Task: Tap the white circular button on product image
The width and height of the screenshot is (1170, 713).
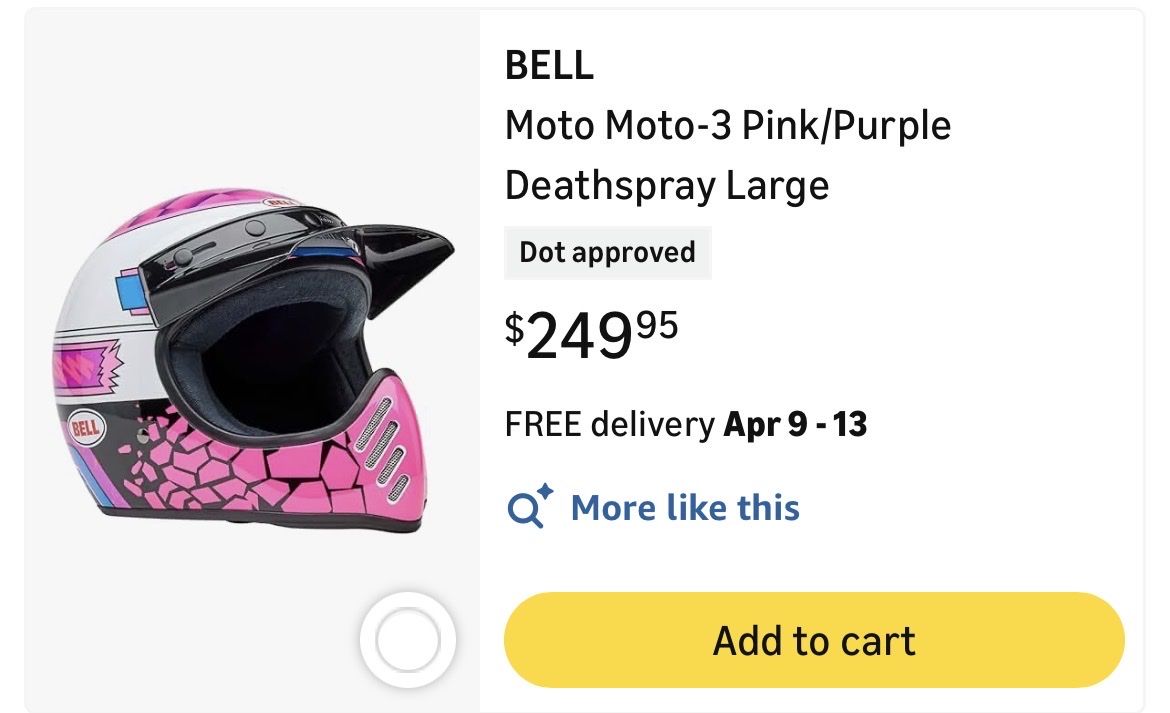Action: pos(407,638)
